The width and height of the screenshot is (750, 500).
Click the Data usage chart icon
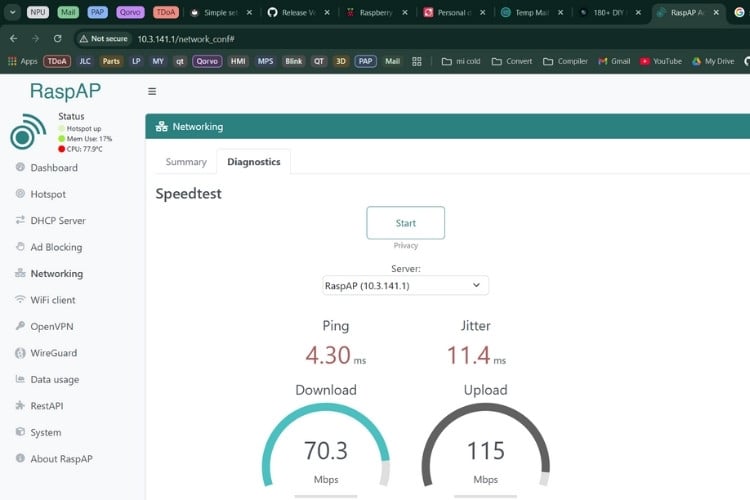[x=20, y=379]
